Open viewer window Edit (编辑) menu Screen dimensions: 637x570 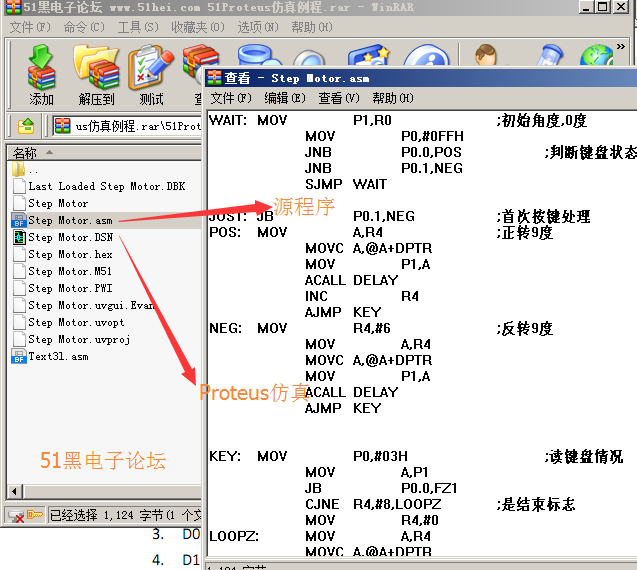click(x=285, y=98)
